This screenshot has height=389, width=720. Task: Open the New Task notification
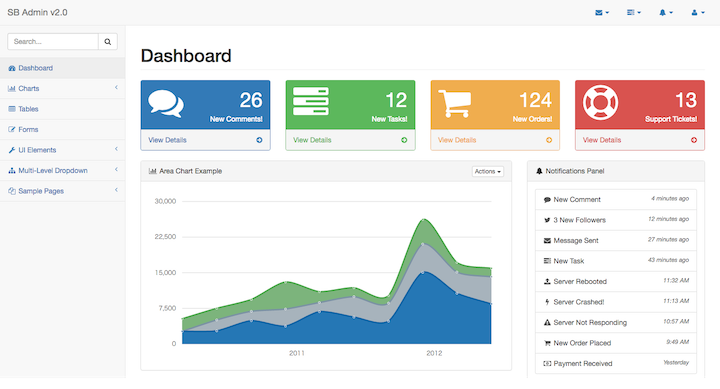tap(616, 261)
